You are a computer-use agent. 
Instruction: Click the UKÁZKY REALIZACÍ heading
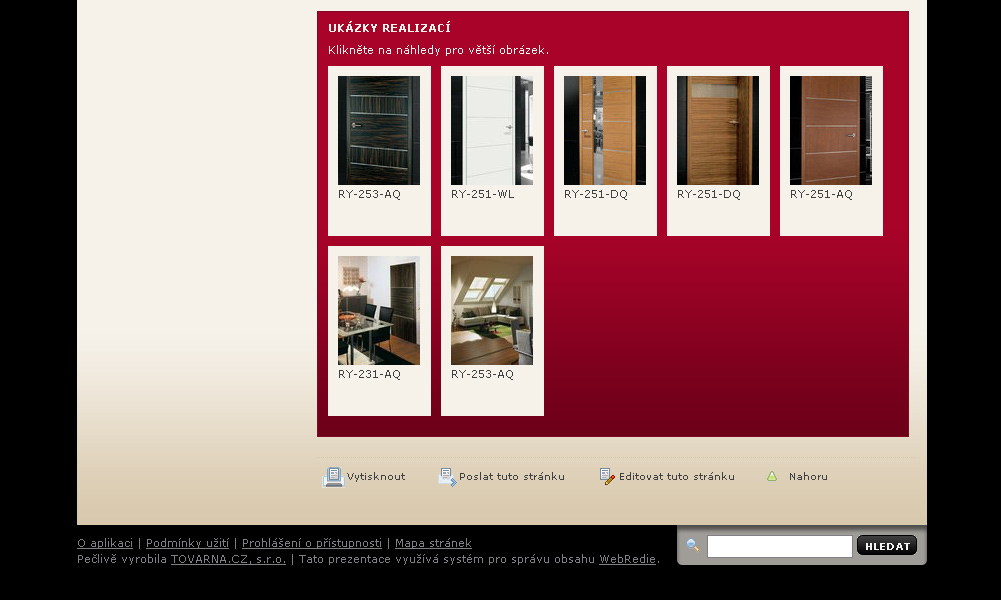tap(389, 28)
